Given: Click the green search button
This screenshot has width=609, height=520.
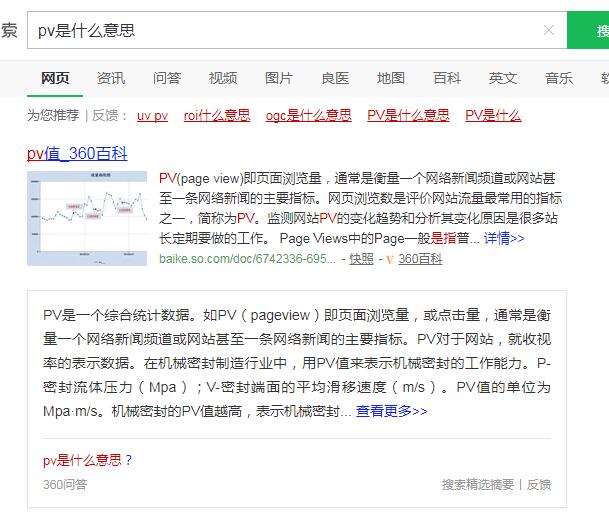Looking at the screenshot, I should pos(589,30).
